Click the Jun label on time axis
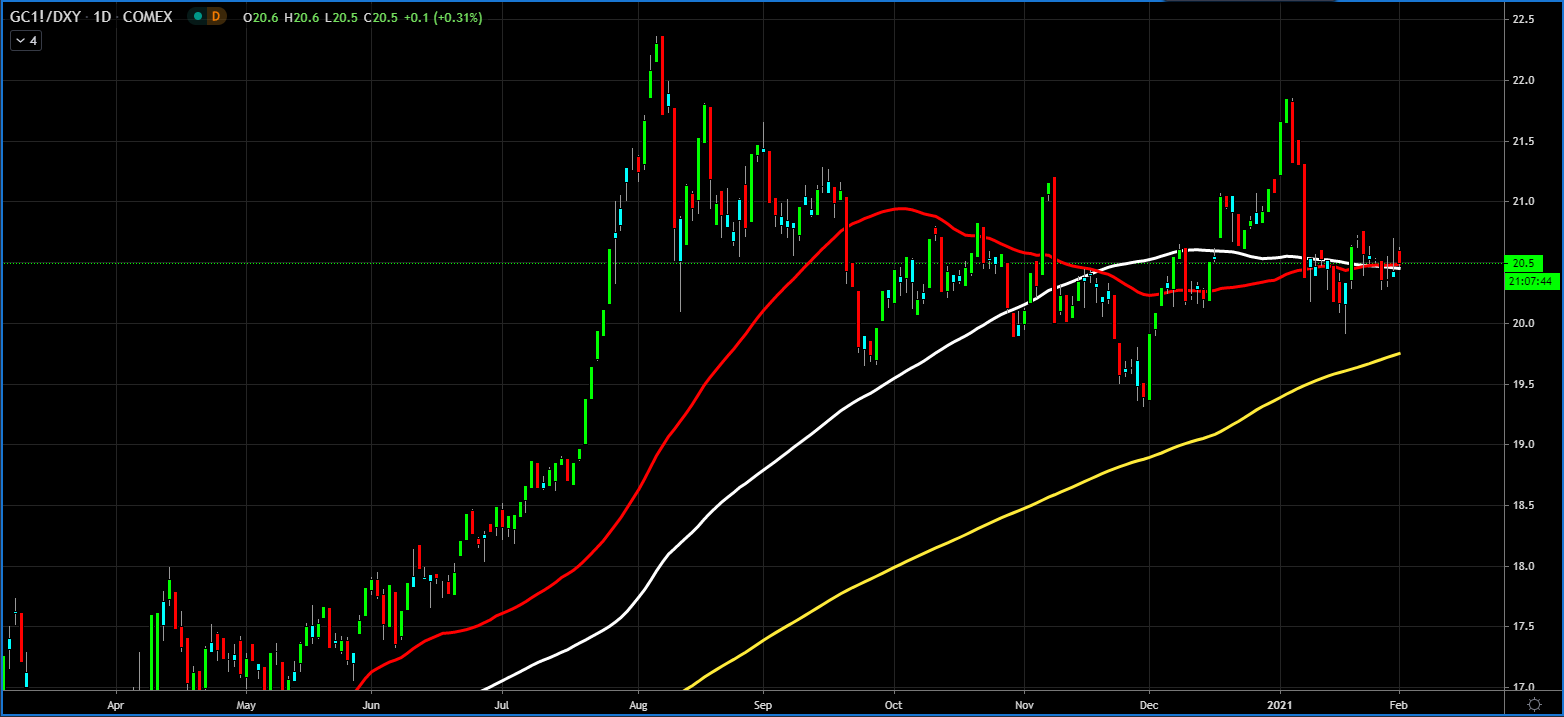Screen dimensions: 1564x717 (371, 705)
